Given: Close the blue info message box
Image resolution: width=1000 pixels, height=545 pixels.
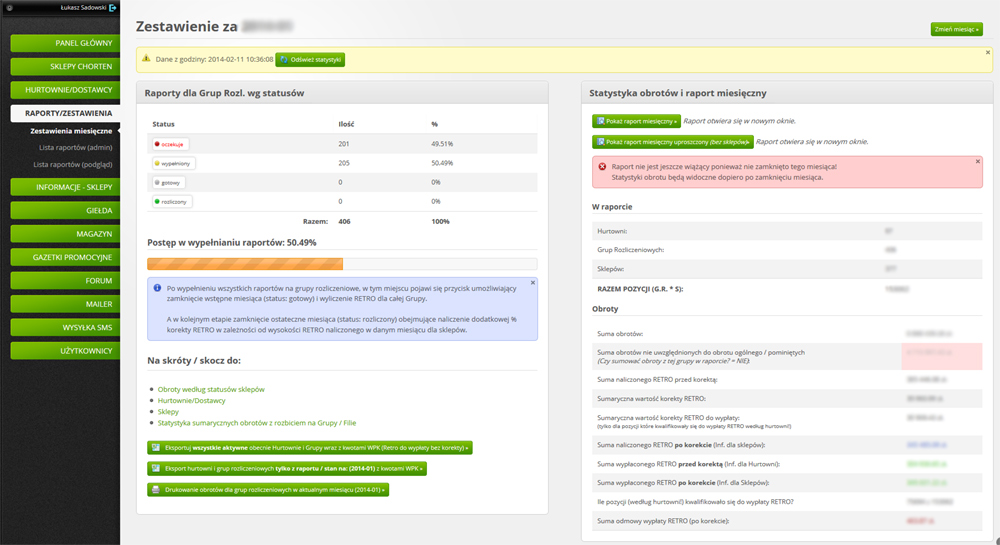Looking at the screenshot, I should (x=532, y=282).
